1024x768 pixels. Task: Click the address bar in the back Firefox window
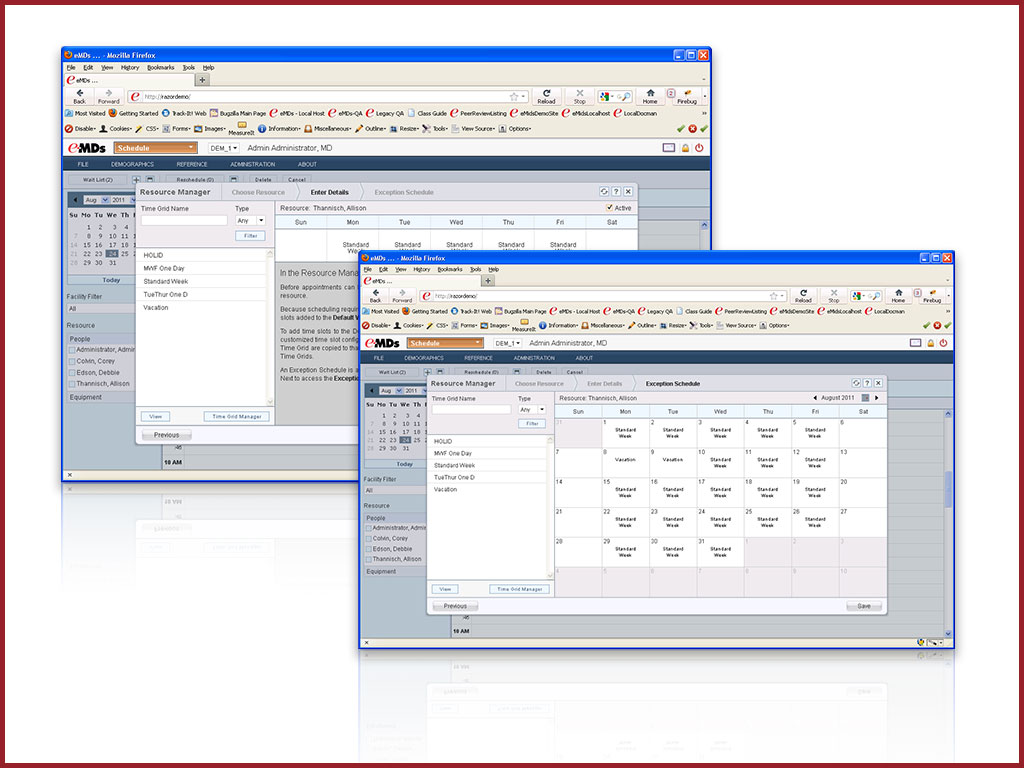point(328,97)
